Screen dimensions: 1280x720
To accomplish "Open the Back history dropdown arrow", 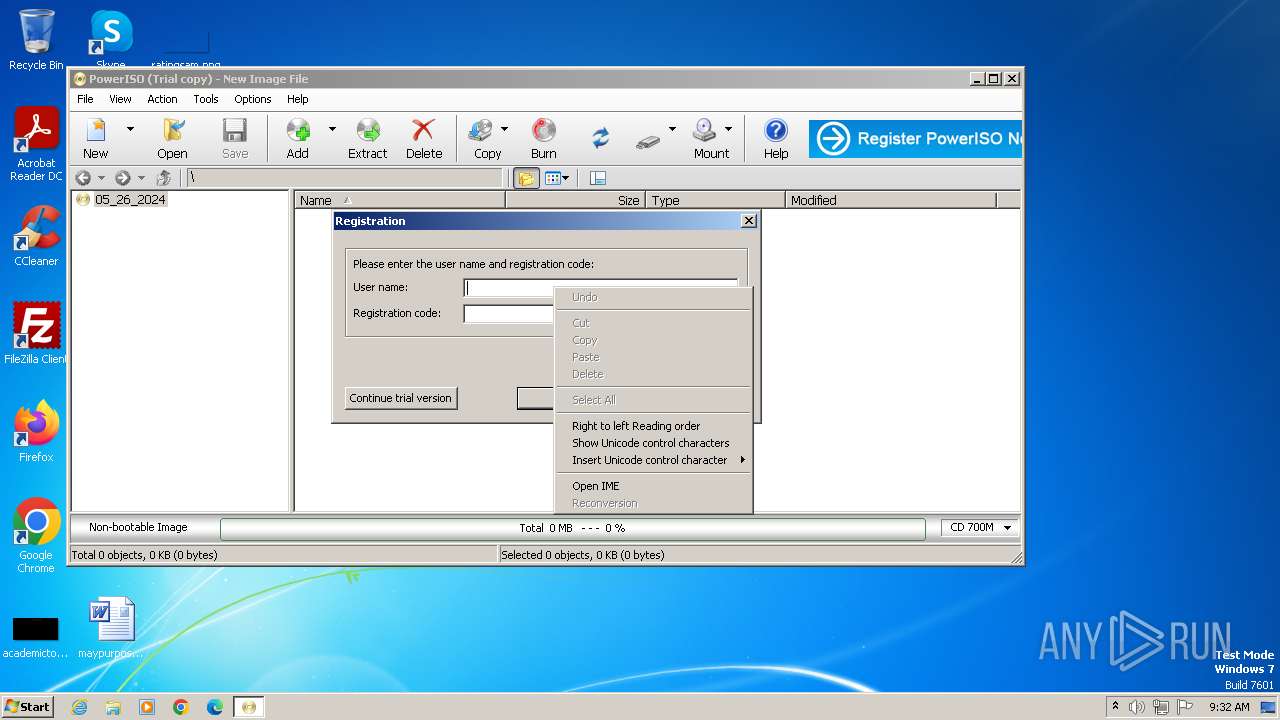I will click(101, 178).
